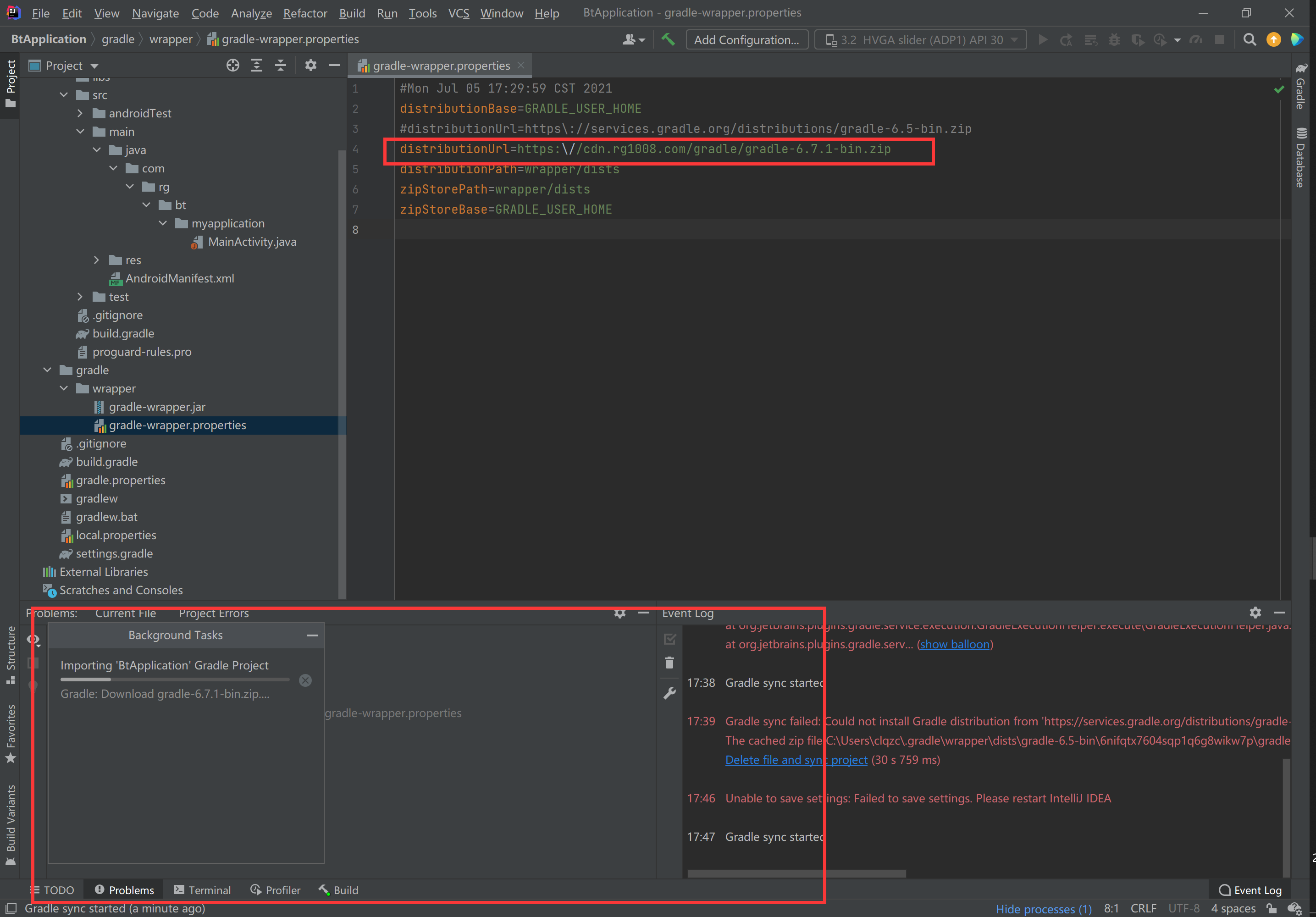Toggle the Build Variants side tab
This screenshot has height=917, width=1316.
point(10,825)
